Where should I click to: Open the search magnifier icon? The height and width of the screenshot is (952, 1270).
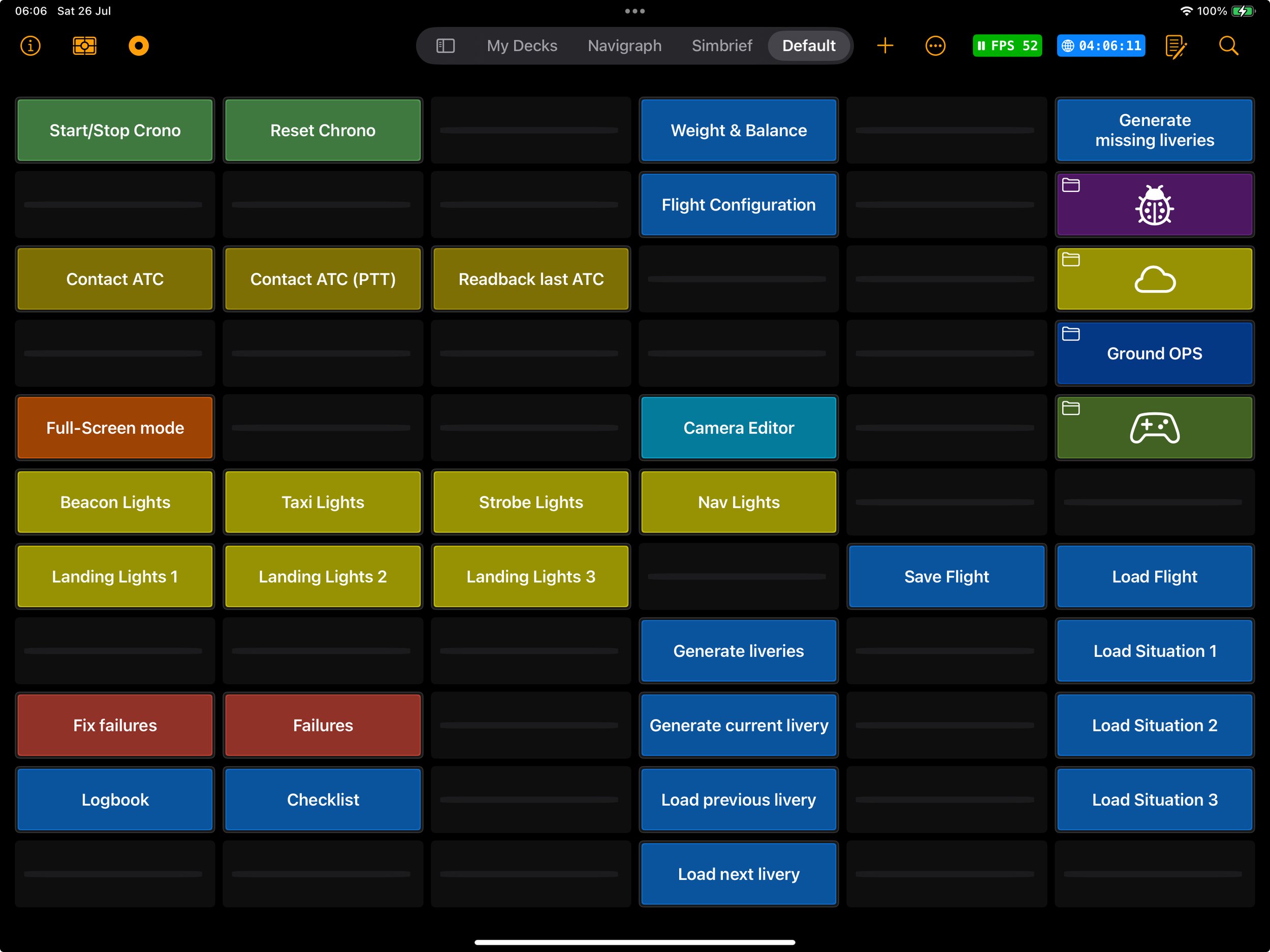click(1228, 45)
